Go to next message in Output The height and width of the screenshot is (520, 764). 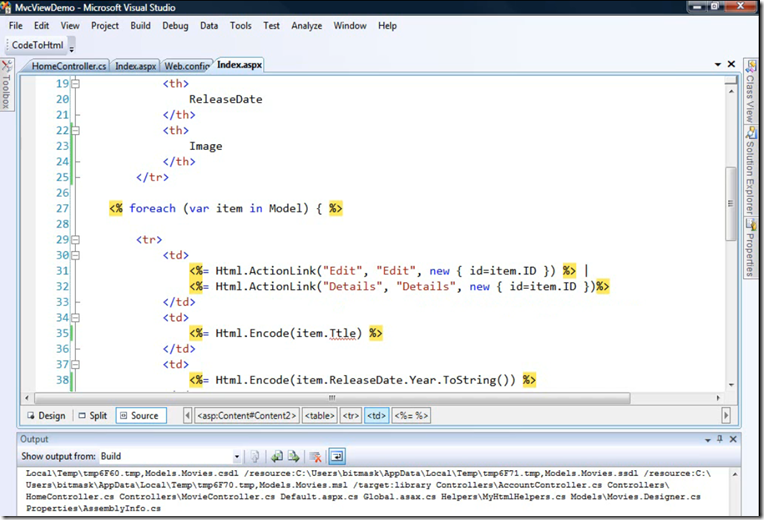point(293,457)
